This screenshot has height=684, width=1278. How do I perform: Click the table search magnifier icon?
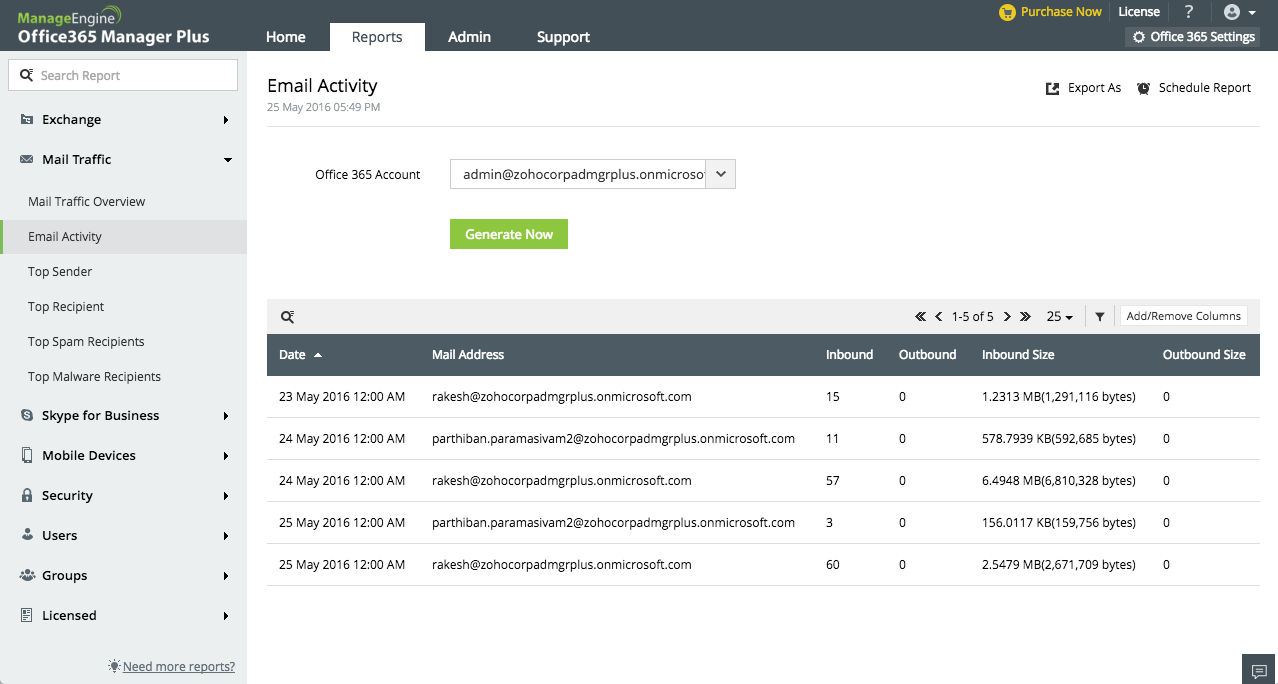click(x=287, y=317)
